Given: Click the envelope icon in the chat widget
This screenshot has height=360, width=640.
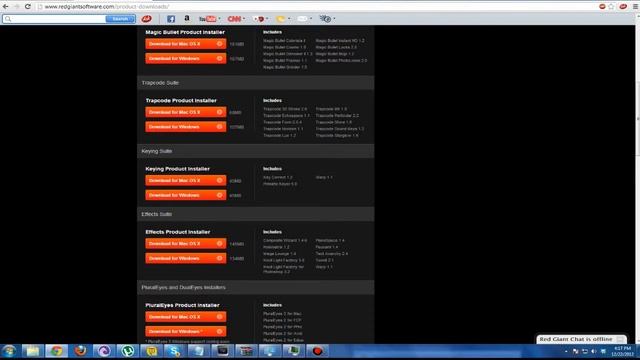Looking at the screenshot, I should [x=620, y=339].
